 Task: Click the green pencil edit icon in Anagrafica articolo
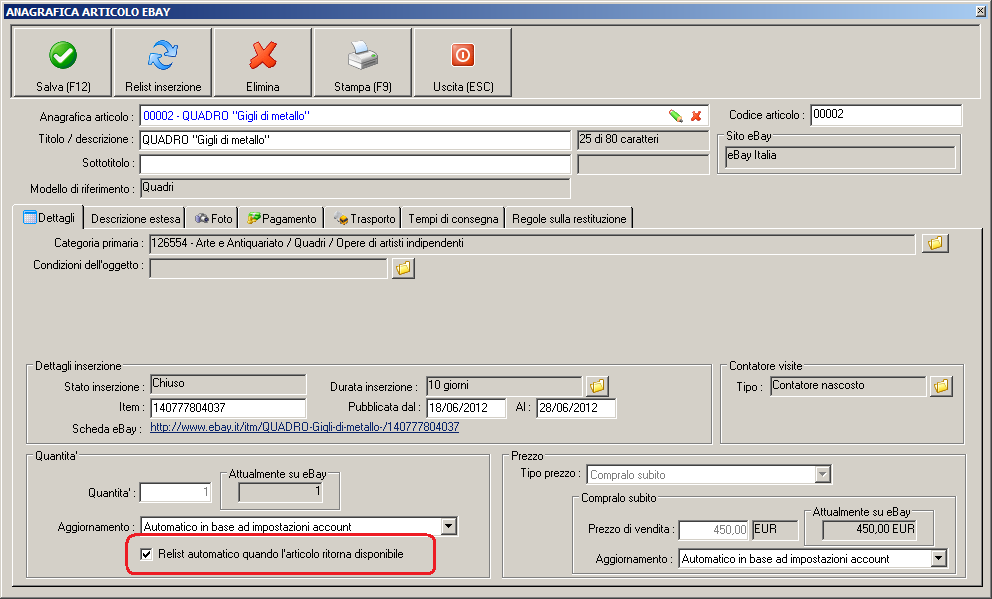pos(676,116)
